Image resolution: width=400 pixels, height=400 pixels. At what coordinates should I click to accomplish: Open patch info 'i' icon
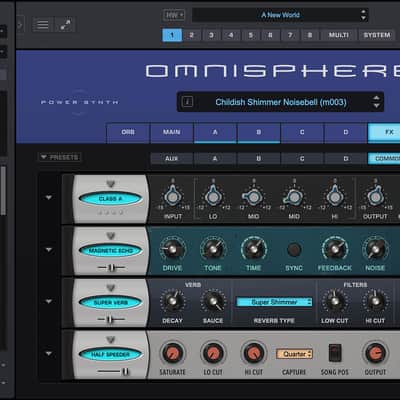coord(188,101)
